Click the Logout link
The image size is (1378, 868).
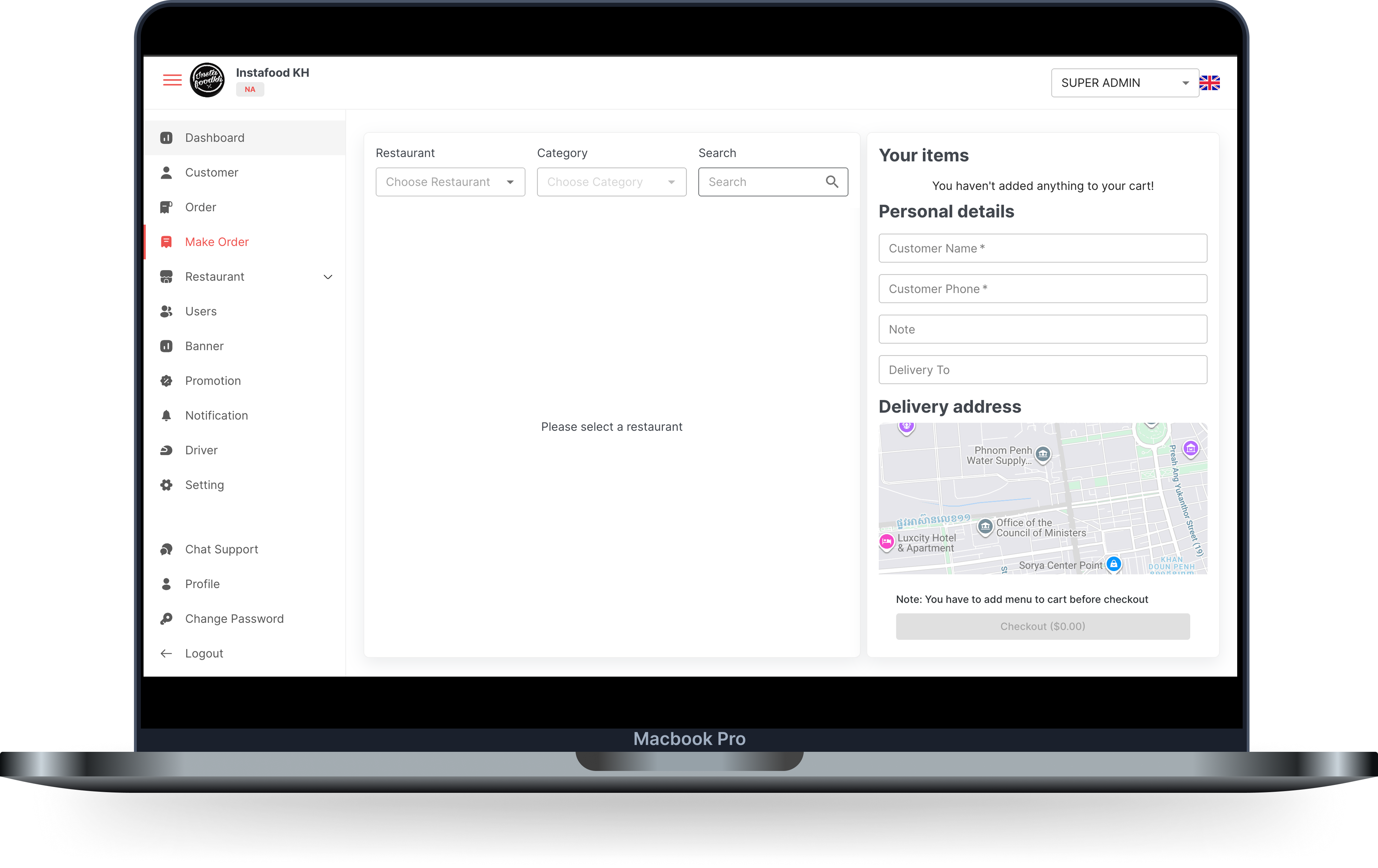[244, 653]
